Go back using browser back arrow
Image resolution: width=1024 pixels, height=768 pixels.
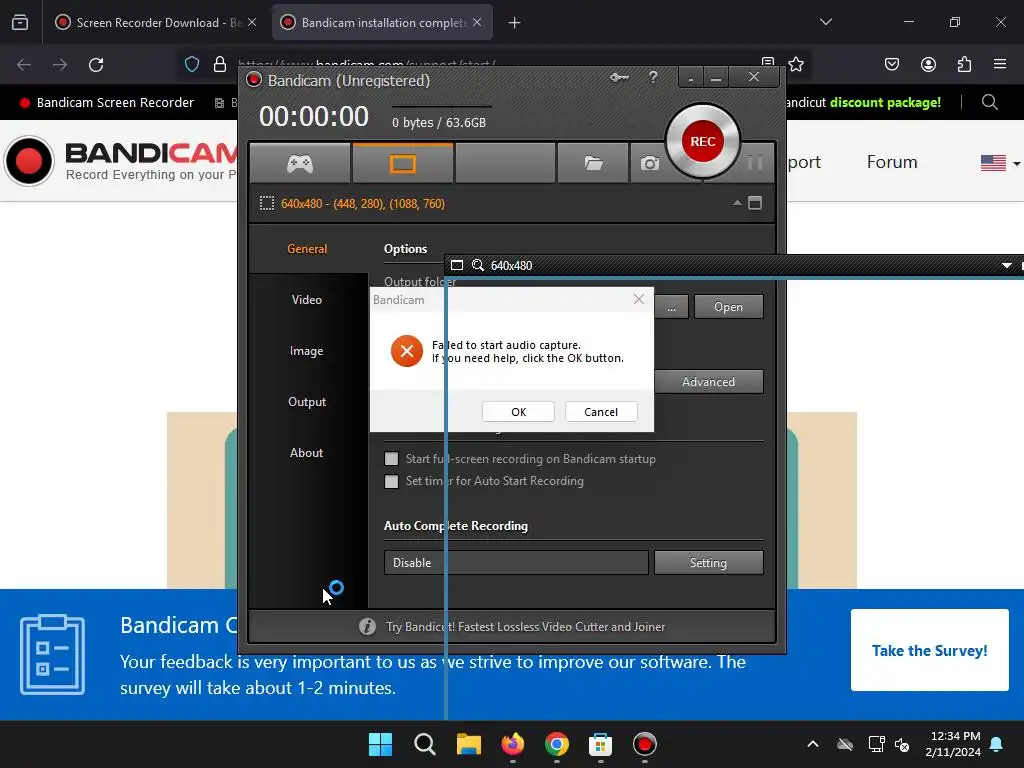pyautogui.click(x=24, y=65)
